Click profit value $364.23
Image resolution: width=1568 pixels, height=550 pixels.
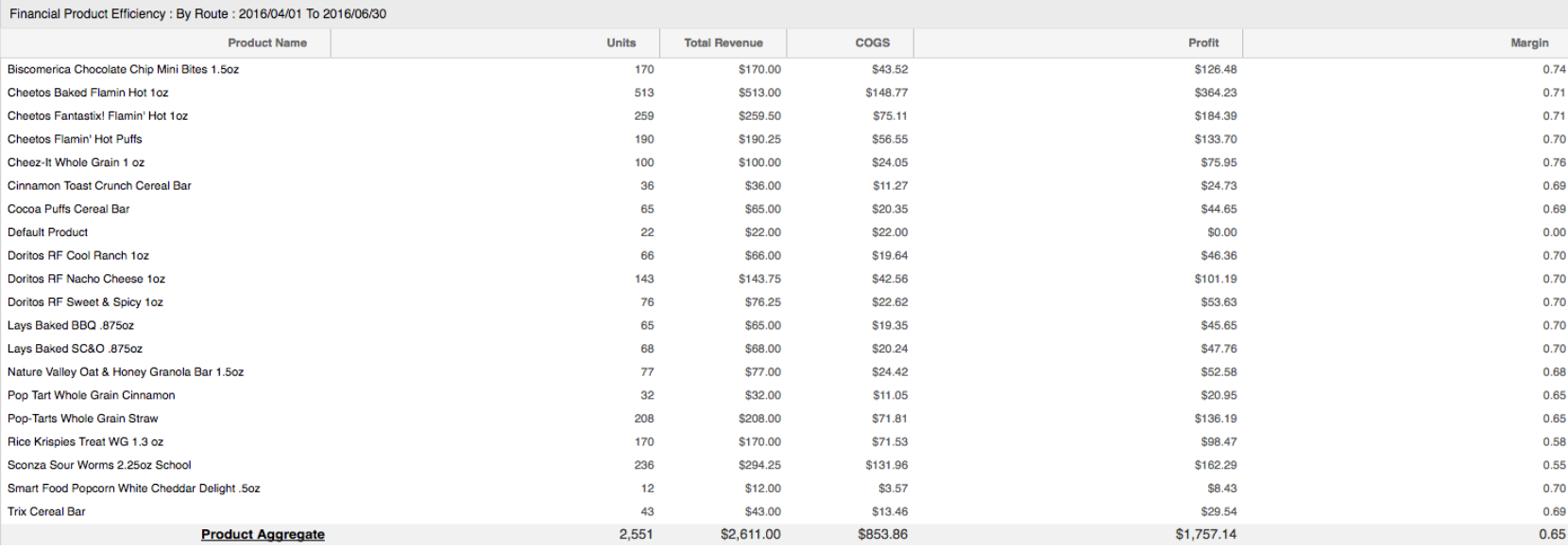point(1216,93)
